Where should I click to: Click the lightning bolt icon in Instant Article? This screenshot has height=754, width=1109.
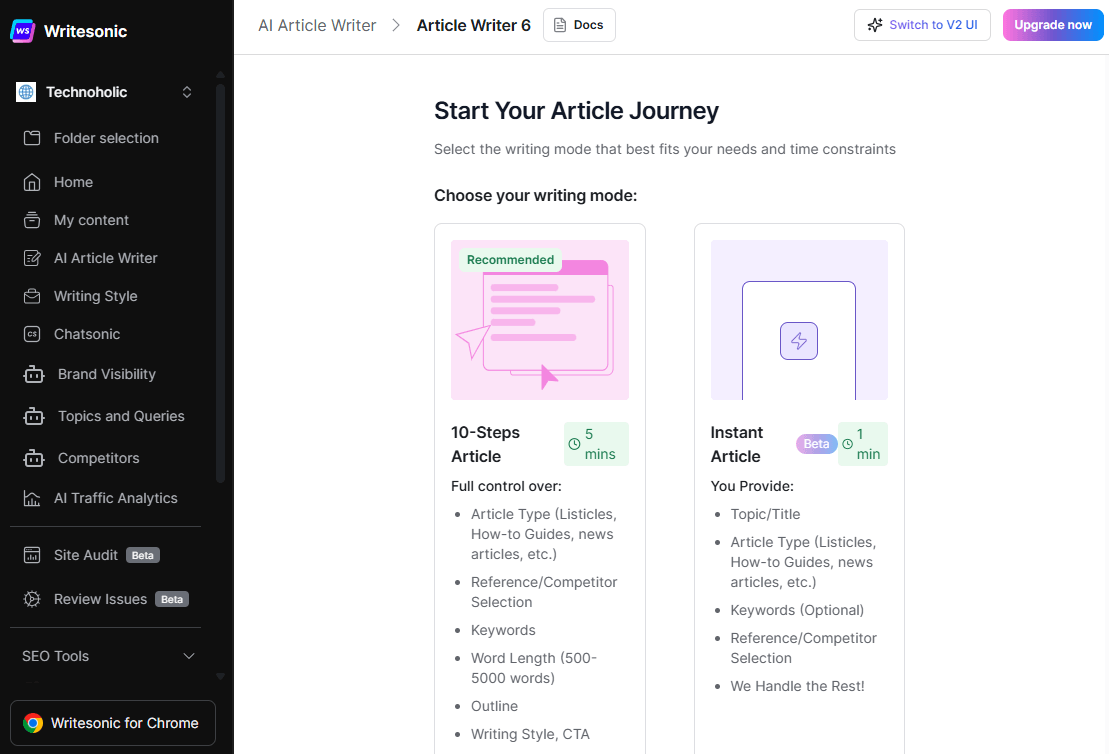point(799,341)
